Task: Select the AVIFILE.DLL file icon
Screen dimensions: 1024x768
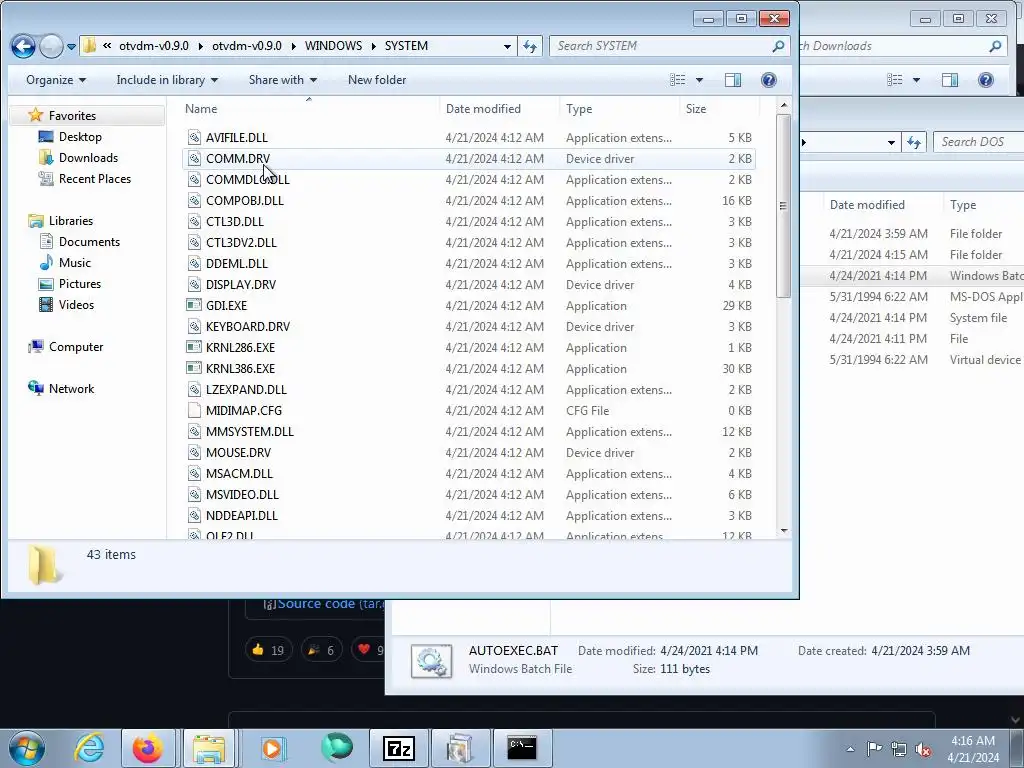Action: pyautogui.click(x=194, y=138)
